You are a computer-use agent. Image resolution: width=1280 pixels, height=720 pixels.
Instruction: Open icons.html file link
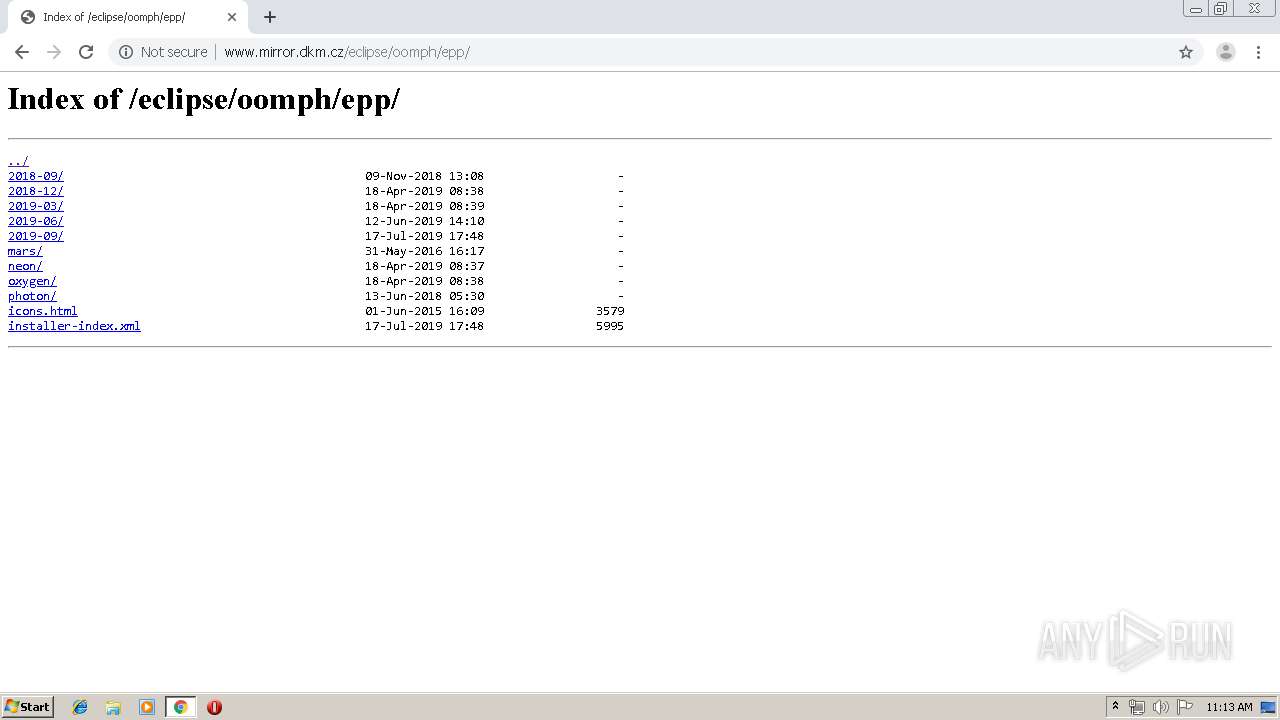(x=43, y=311)
